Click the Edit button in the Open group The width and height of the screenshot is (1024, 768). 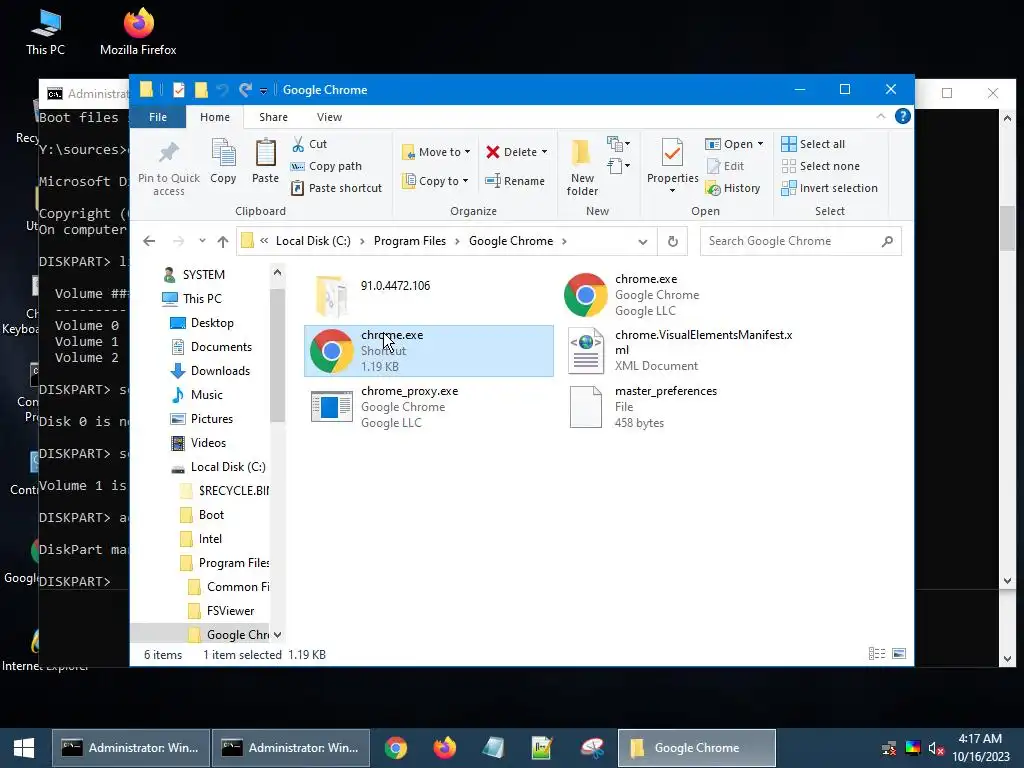tap(725, 166)
